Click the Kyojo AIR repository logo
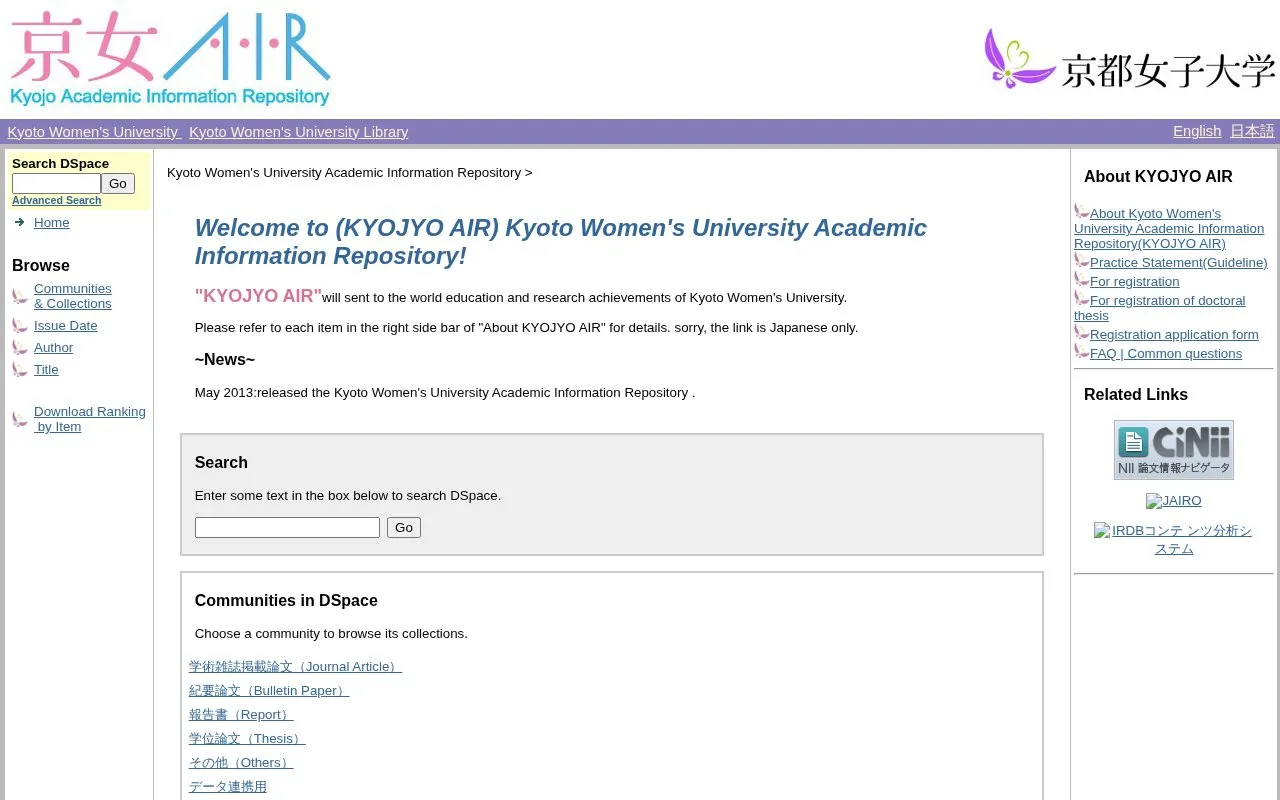The width and height of the screenshot is (1280, 800). tap(170, 58)
